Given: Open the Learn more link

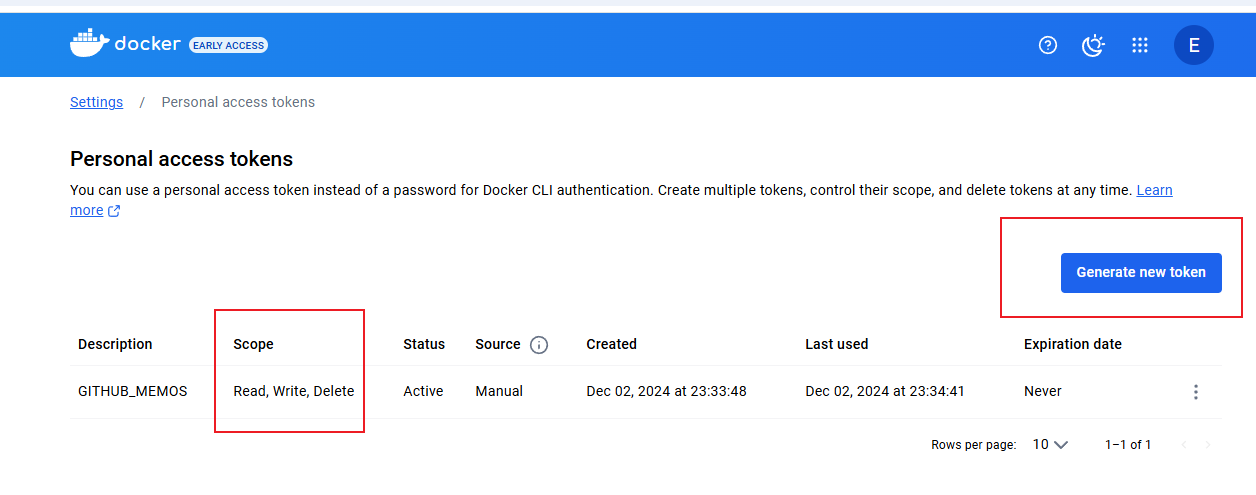Looking at the screenshot, I should [1154, 190].
